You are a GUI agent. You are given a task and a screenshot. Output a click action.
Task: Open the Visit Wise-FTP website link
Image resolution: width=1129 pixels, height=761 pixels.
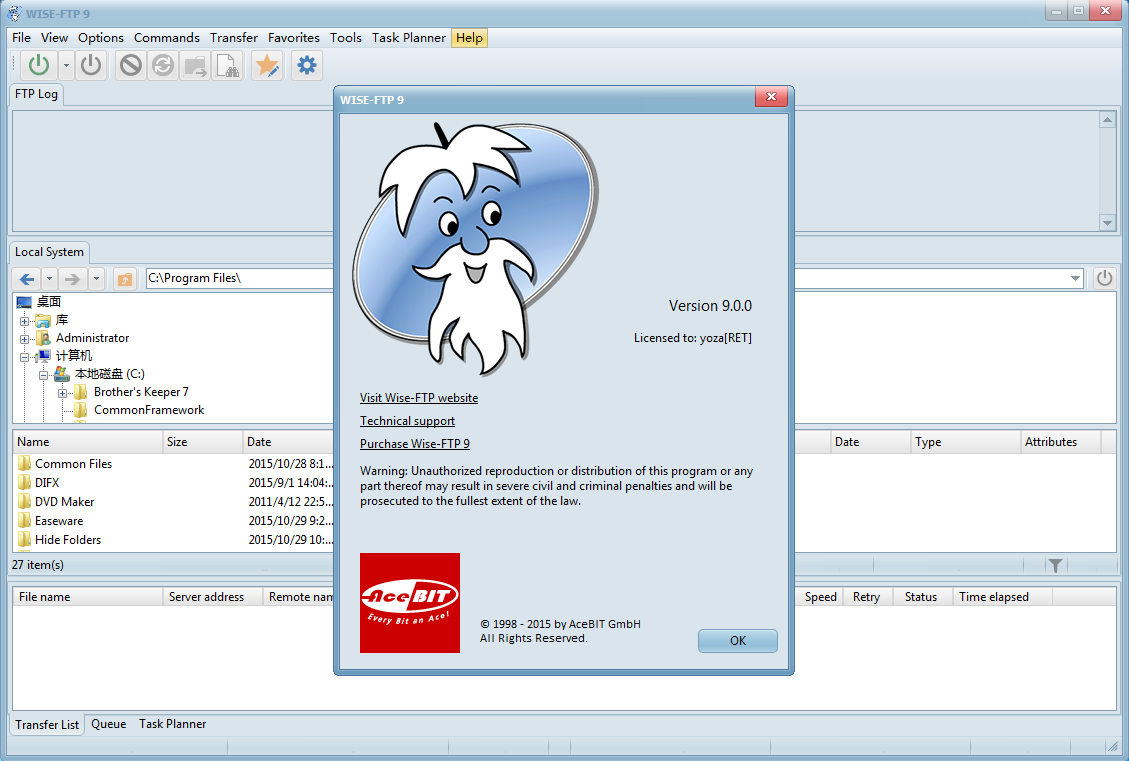pos(418,398)
